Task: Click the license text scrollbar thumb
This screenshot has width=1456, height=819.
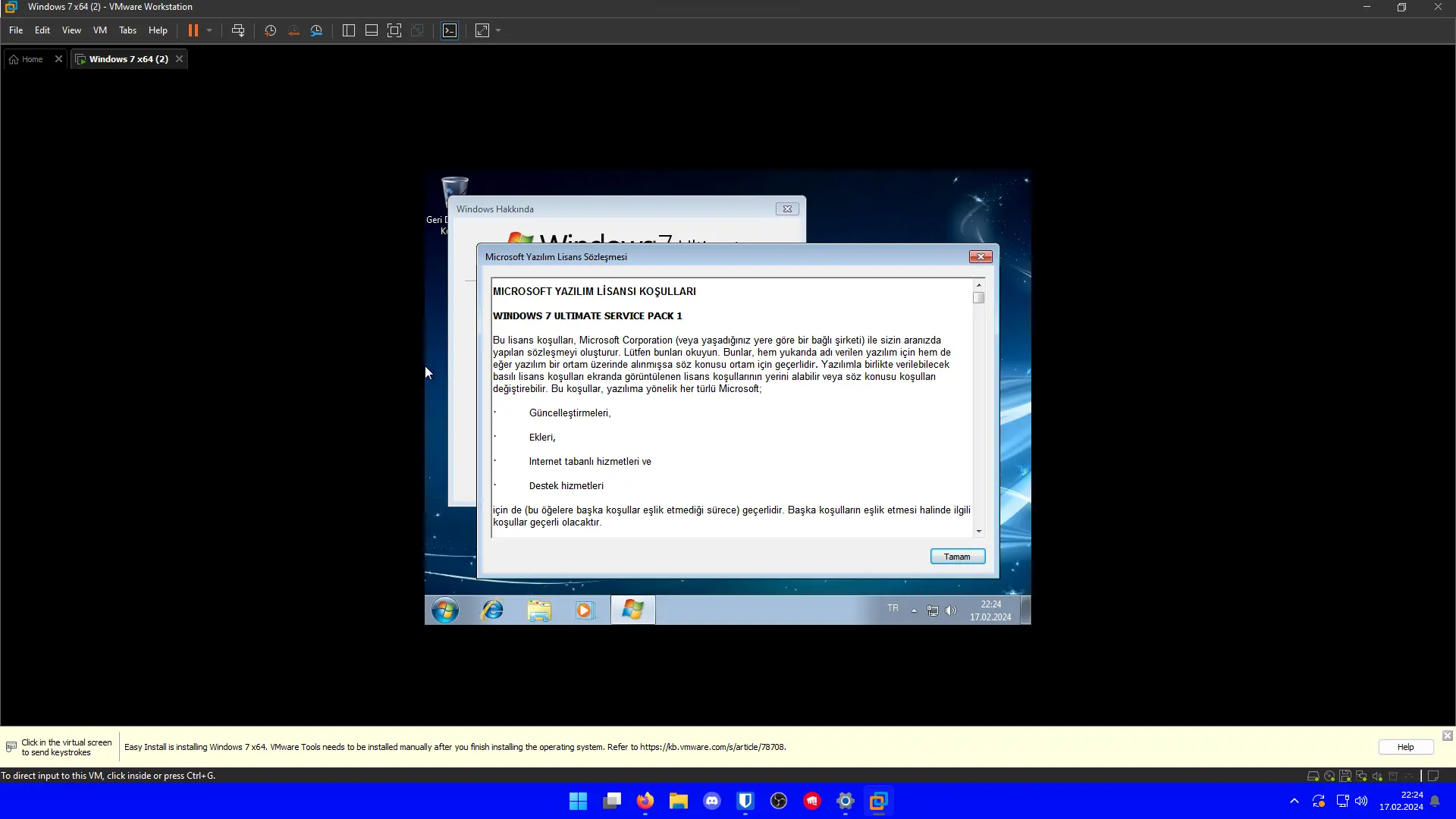Action: tap(979, 298)
